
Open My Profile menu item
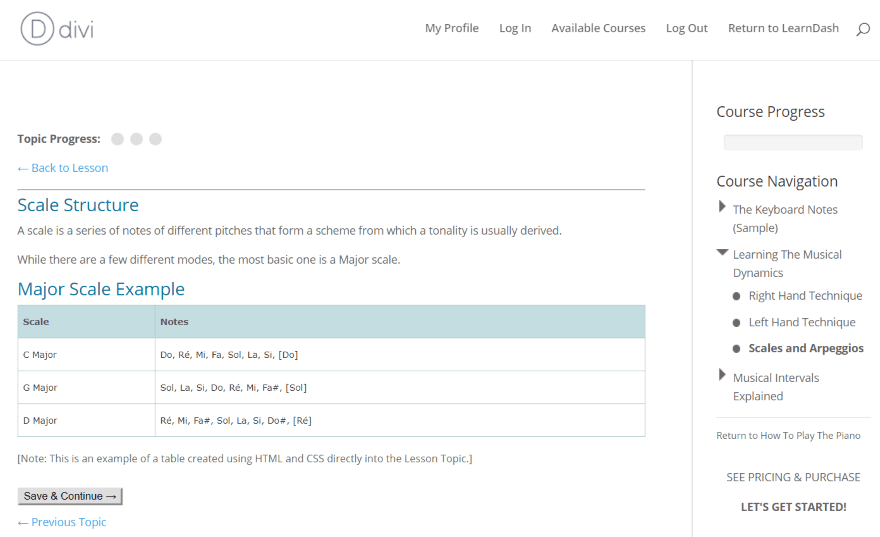[452, 28]
